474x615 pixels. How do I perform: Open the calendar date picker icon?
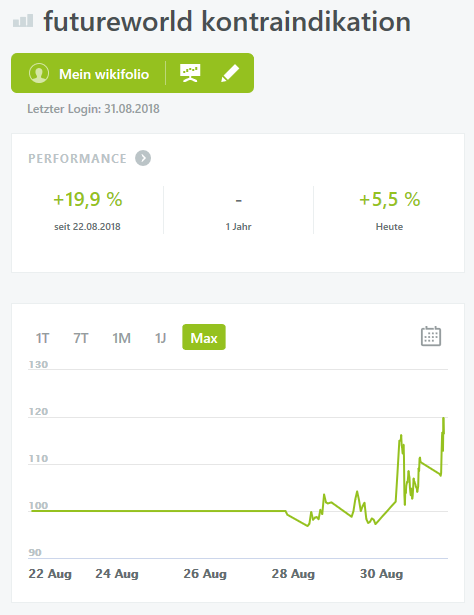pos(431,336)
